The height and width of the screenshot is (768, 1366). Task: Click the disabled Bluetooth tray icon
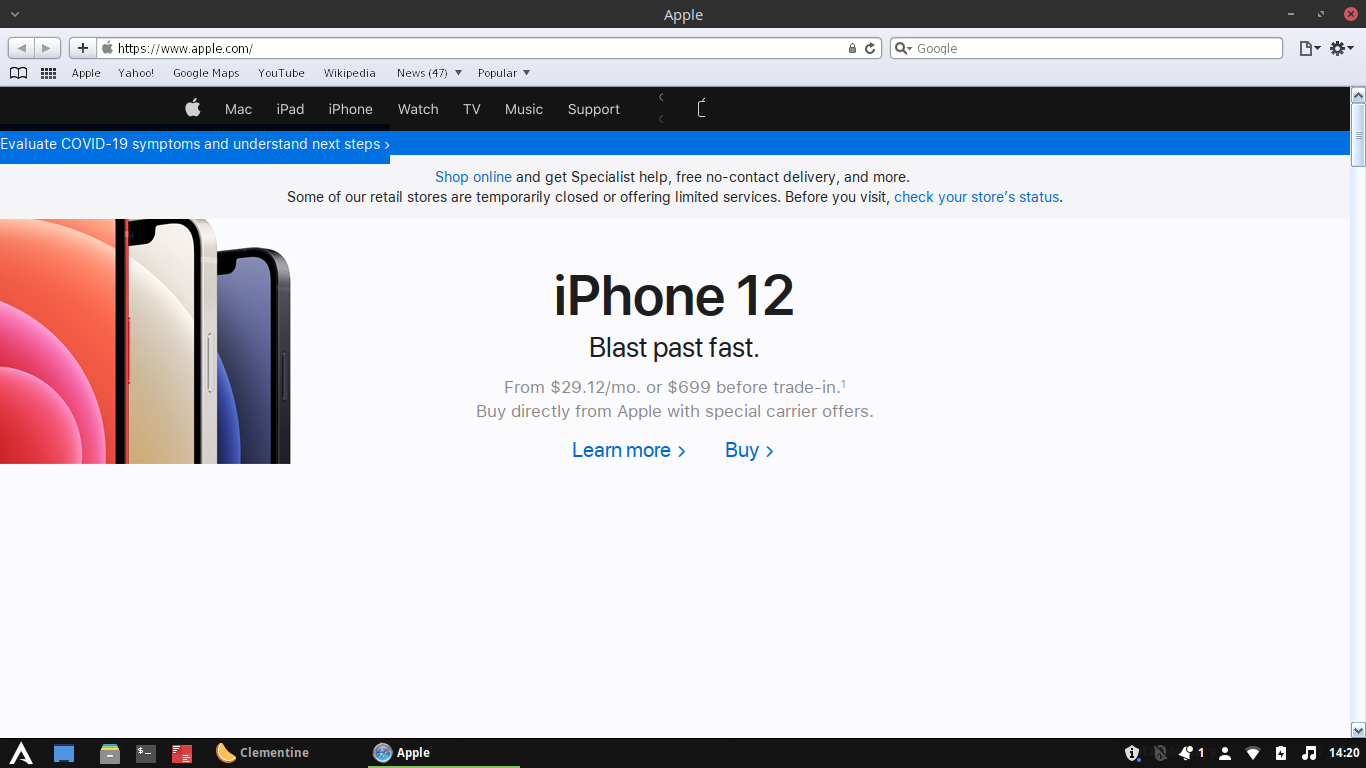click(1160, 753)
